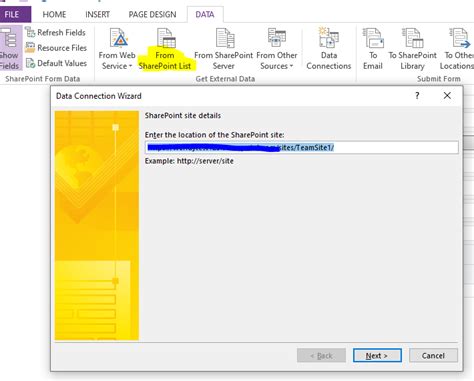Click 'SharePoint Form Data' group label
The width and height of the screenshot is (474, 381).
tap(43, 79)
